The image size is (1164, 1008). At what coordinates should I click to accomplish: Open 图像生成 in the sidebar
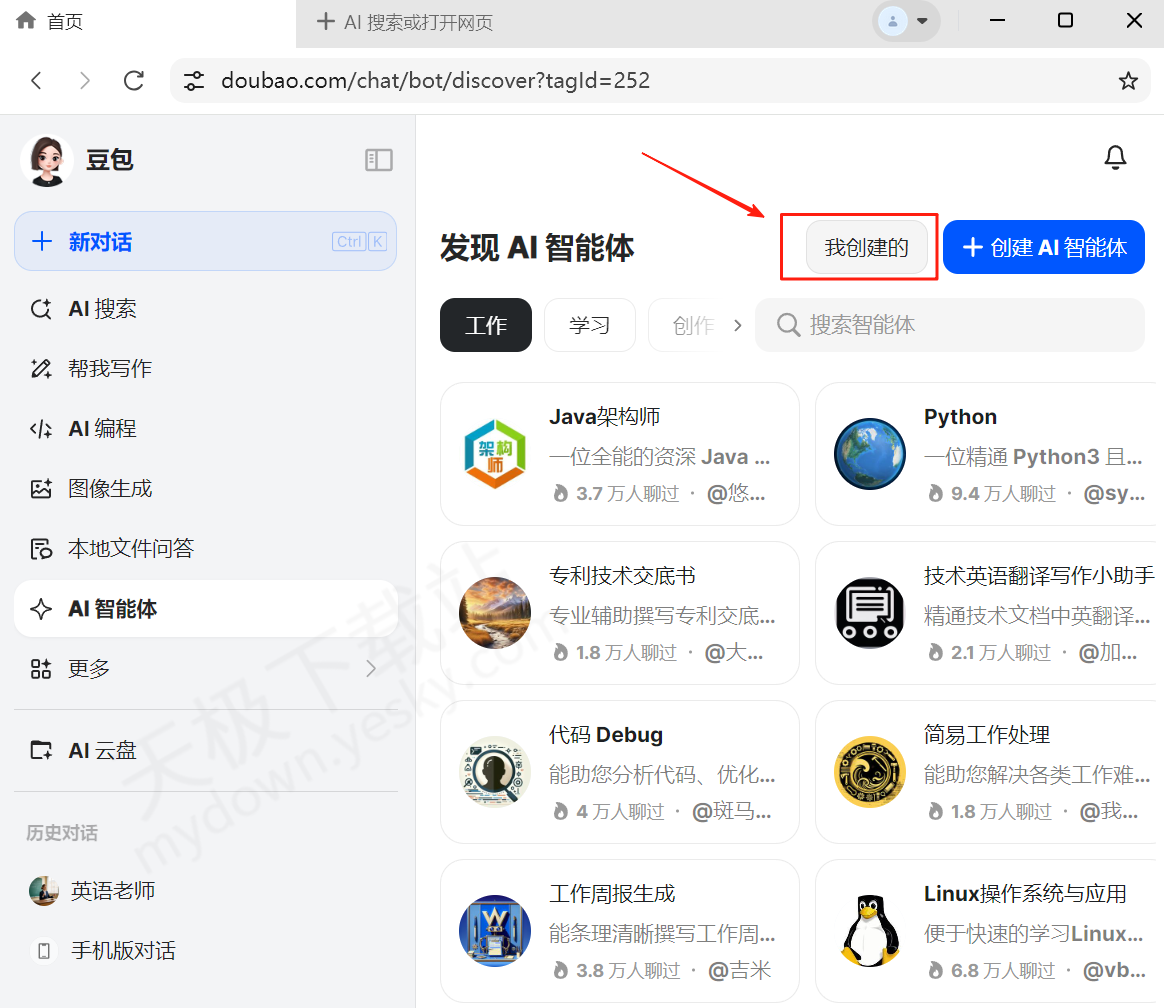pos(205,488)
